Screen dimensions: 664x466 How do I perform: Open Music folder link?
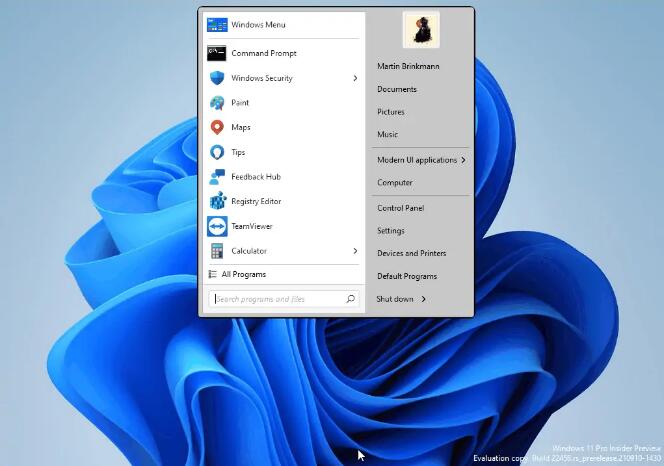coord(387,134)
